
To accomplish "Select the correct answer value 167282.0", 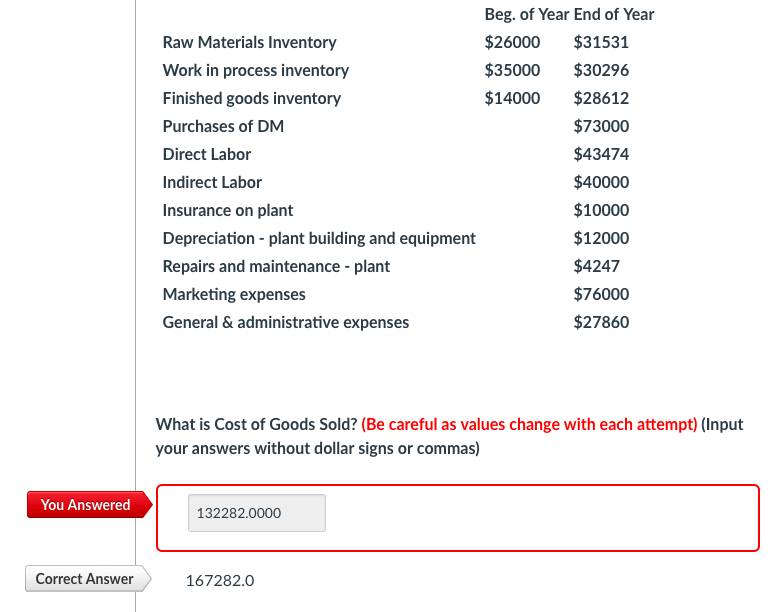I will (220, 580).
